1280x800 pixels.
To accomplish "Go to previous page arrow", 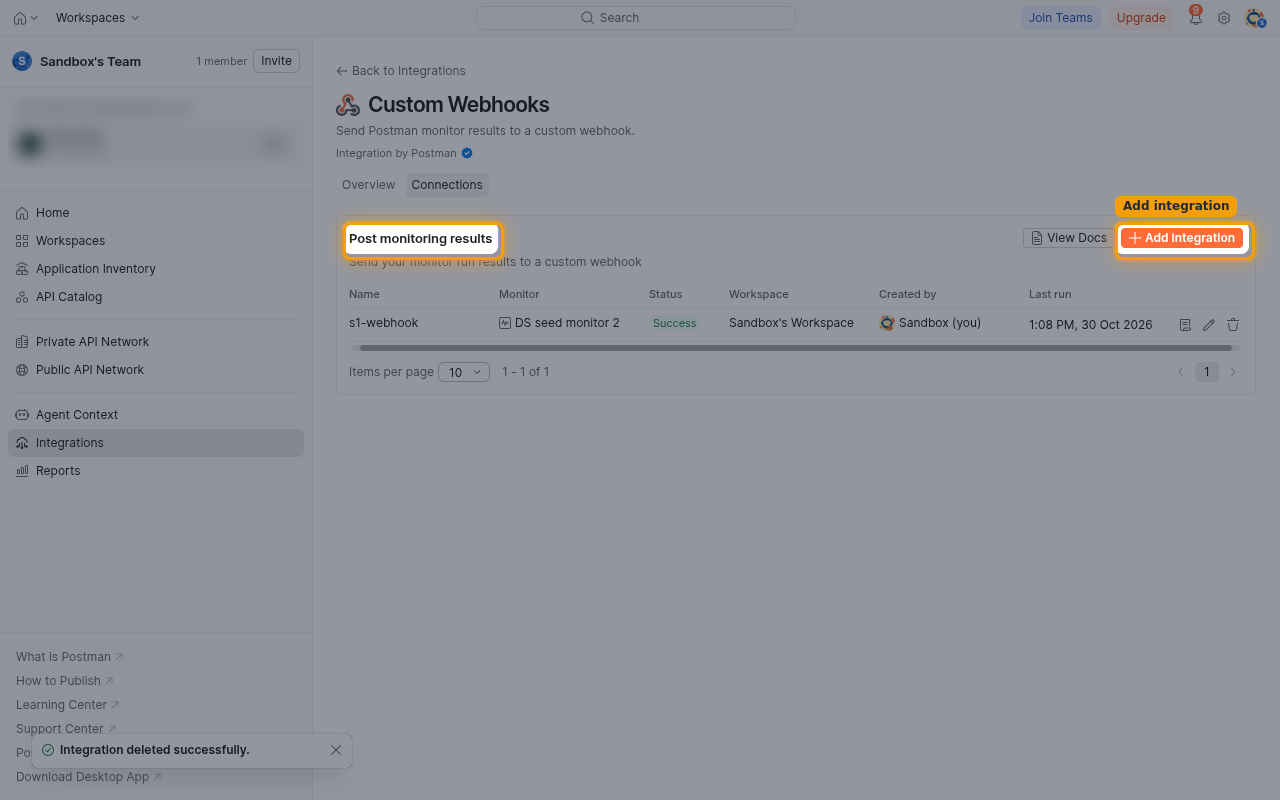I will tap(1181, 372).
